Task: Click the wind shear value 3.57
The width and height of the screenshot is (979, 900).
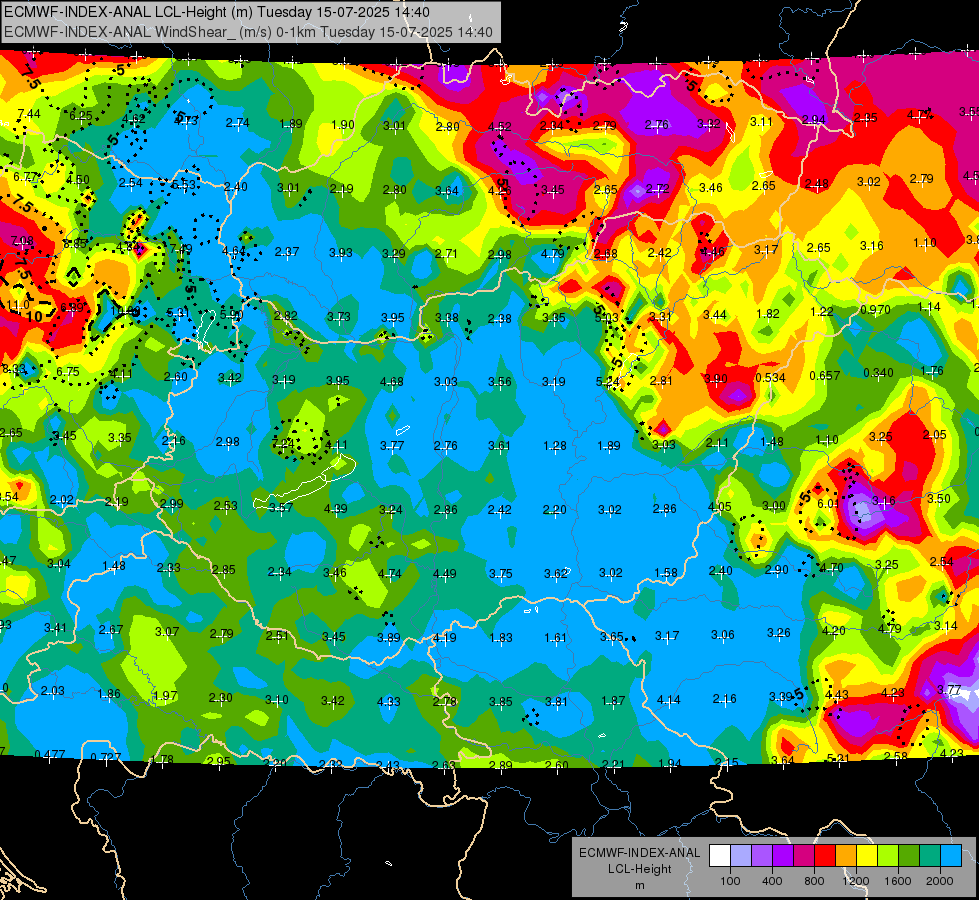Action: click(x=281, y=508)
